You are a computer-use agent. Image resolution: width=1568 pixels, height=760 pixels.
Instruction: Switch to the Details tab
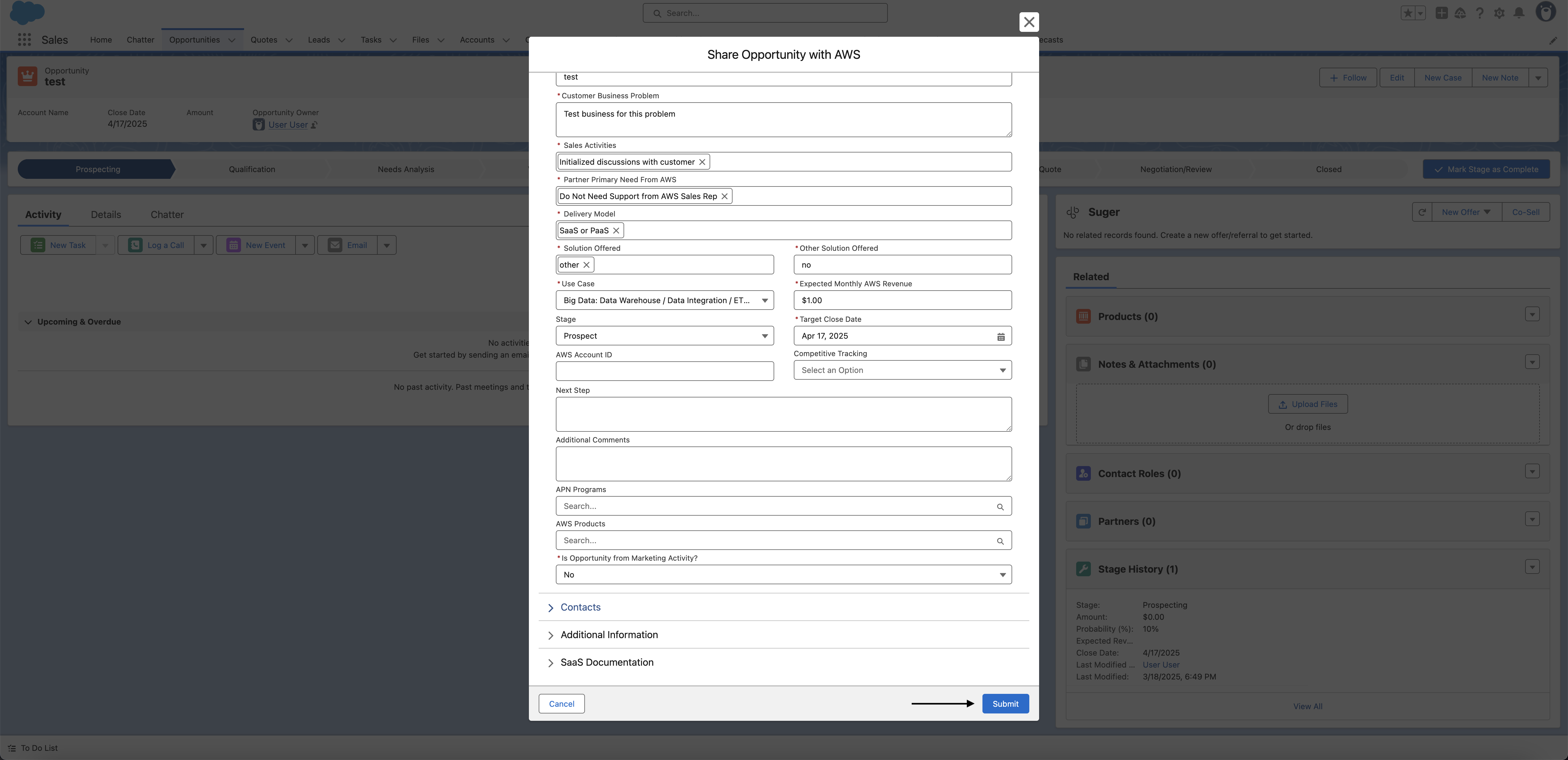click(106, 215)
